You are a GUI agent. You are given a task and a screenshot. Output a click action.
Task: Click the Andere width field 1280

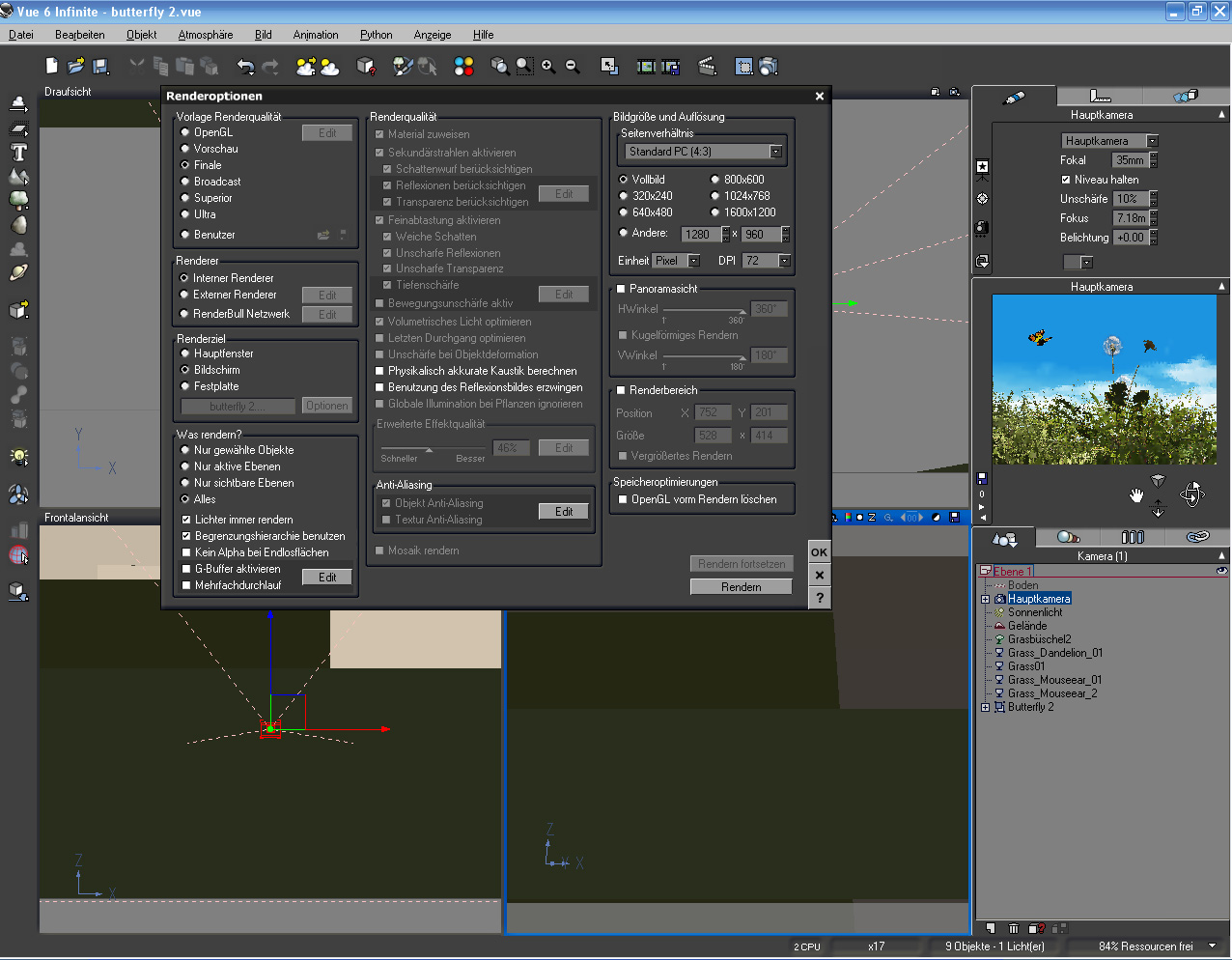pos(701,234)
